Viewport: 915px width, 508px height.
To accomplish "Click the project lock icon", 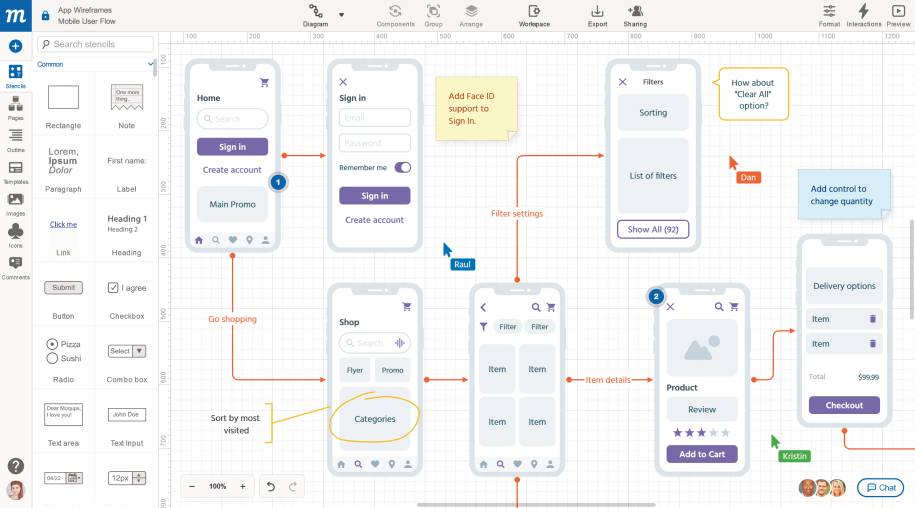I will point(46,16).
